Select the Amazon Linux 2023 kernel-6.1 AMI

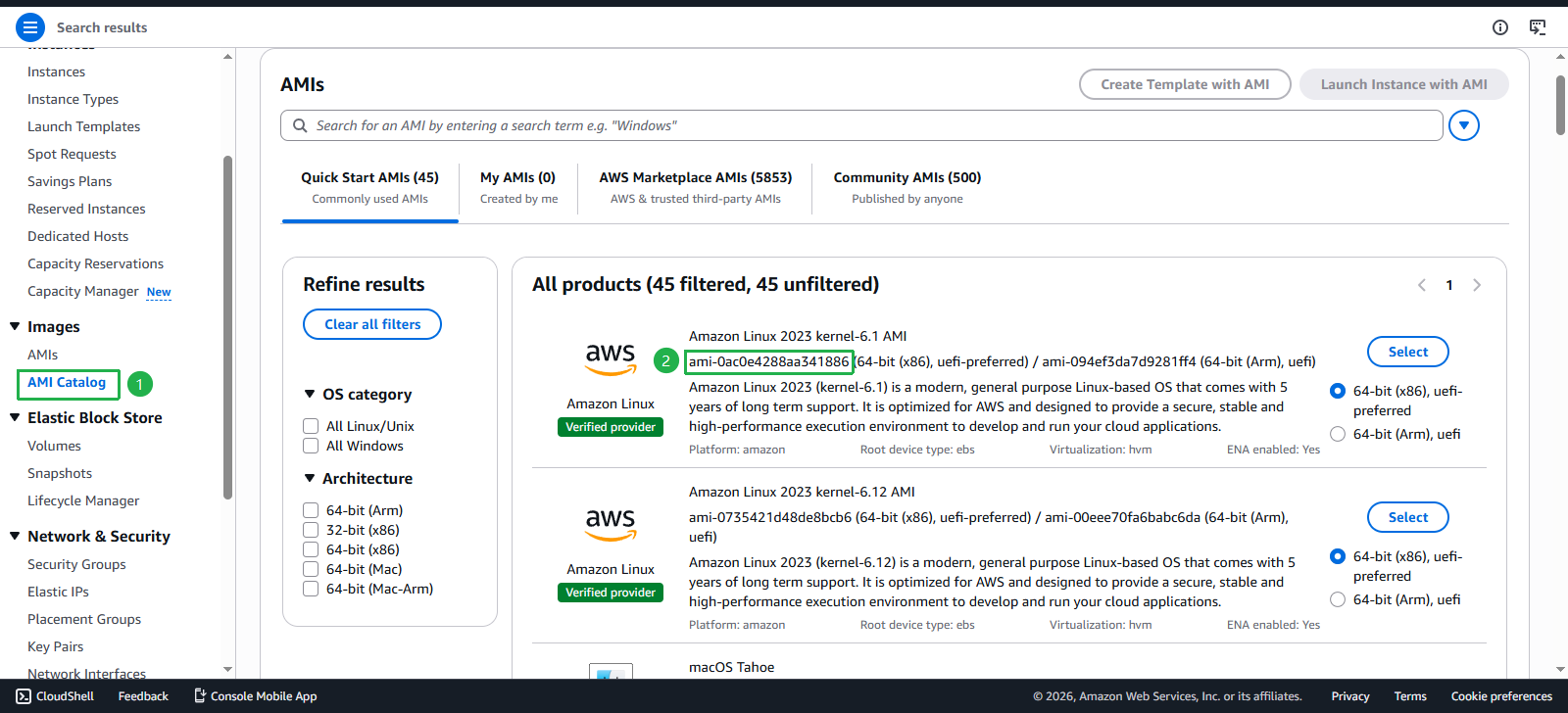tap(1408, 352)
